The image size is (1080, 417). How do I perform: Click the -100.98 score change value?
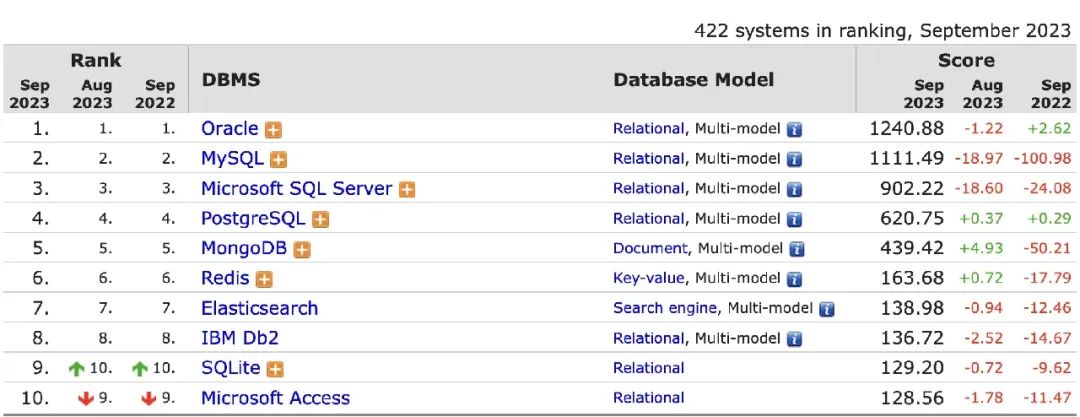point(1042,159)
